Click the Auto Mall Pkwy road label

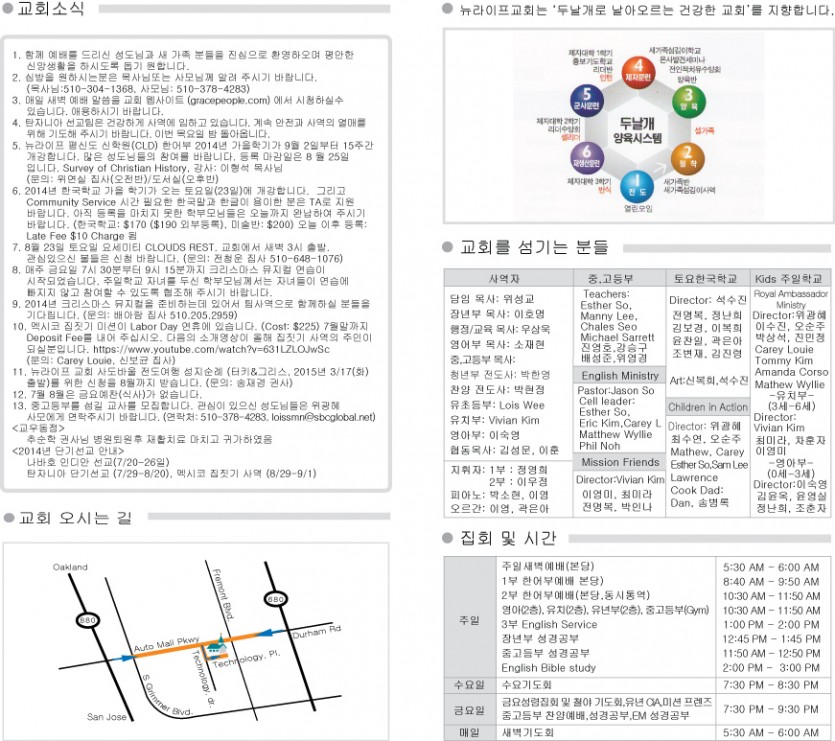[166, 644]
